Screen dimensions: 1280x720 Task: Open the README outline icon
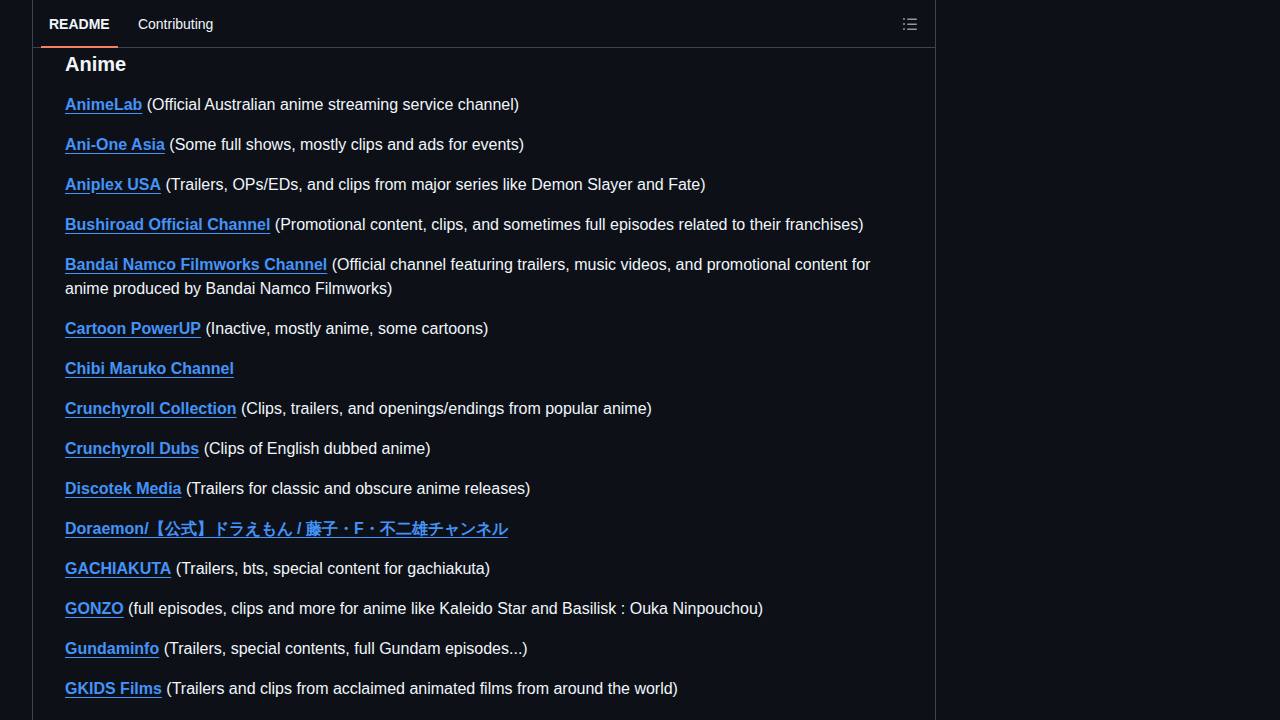click(909, 24)
